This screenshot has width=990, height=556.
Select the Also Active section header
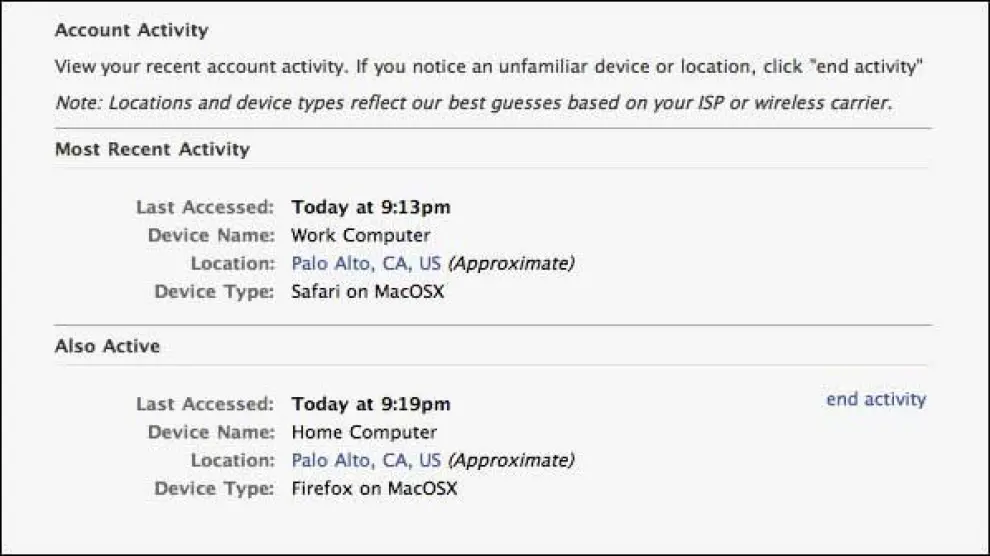pyautogui.click(x=107, y=347)
